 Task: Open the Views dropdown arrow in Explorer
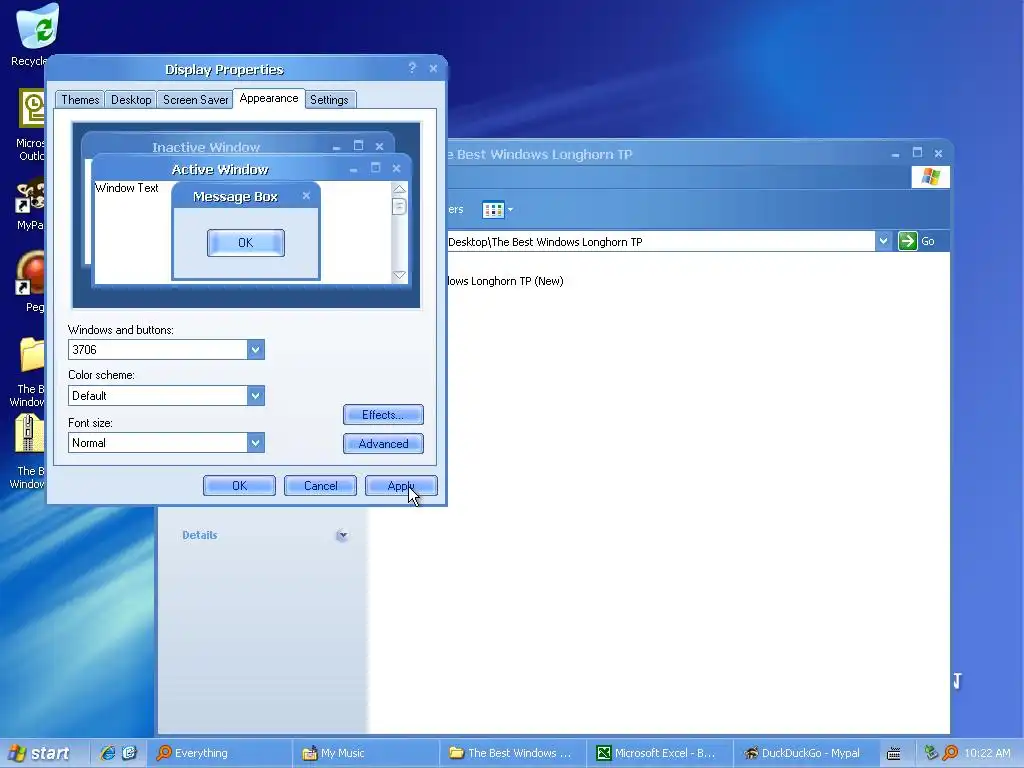point(511,210)
